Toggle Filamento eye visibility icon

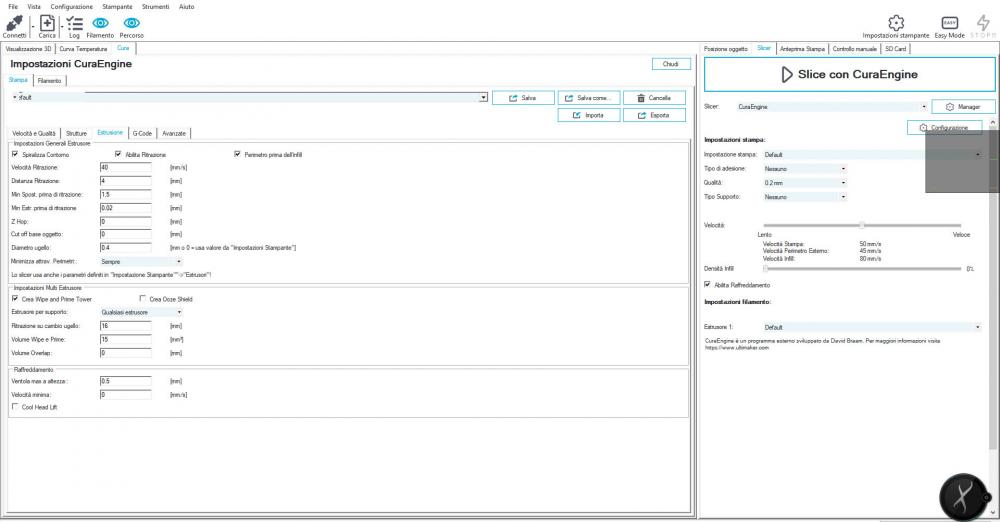(x=100, y=22)
